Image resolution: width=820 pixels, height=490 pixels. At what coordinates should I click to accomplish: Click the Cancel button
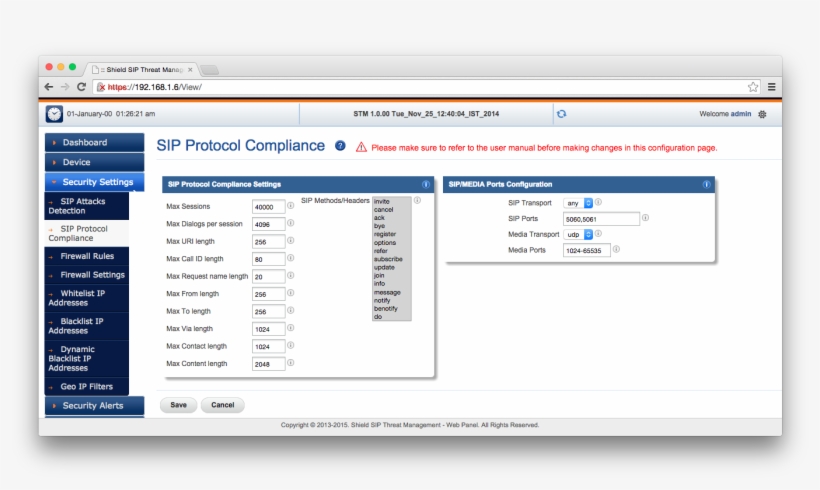click(x=222, y=405)
